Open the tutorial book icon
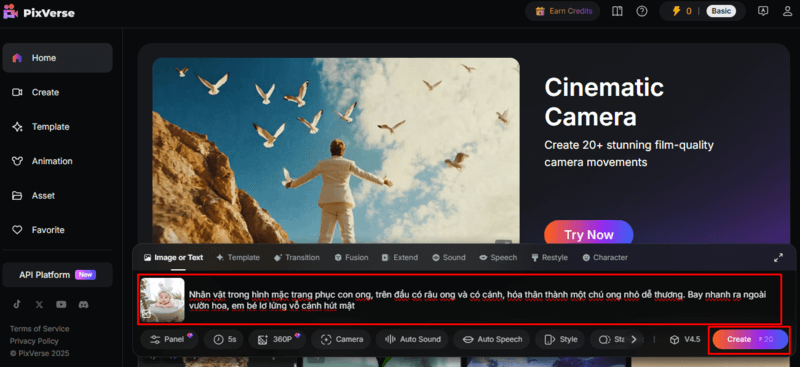Image resolution: width=800 pixels, height=367 pixels. [x=617, y=11]
